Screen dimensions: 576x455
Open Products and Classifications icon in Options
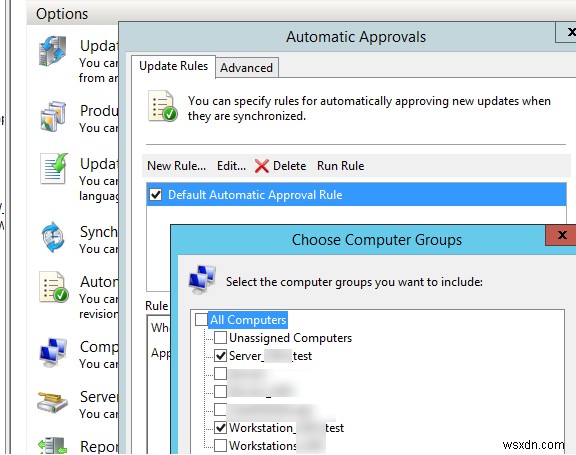(53, 116)
